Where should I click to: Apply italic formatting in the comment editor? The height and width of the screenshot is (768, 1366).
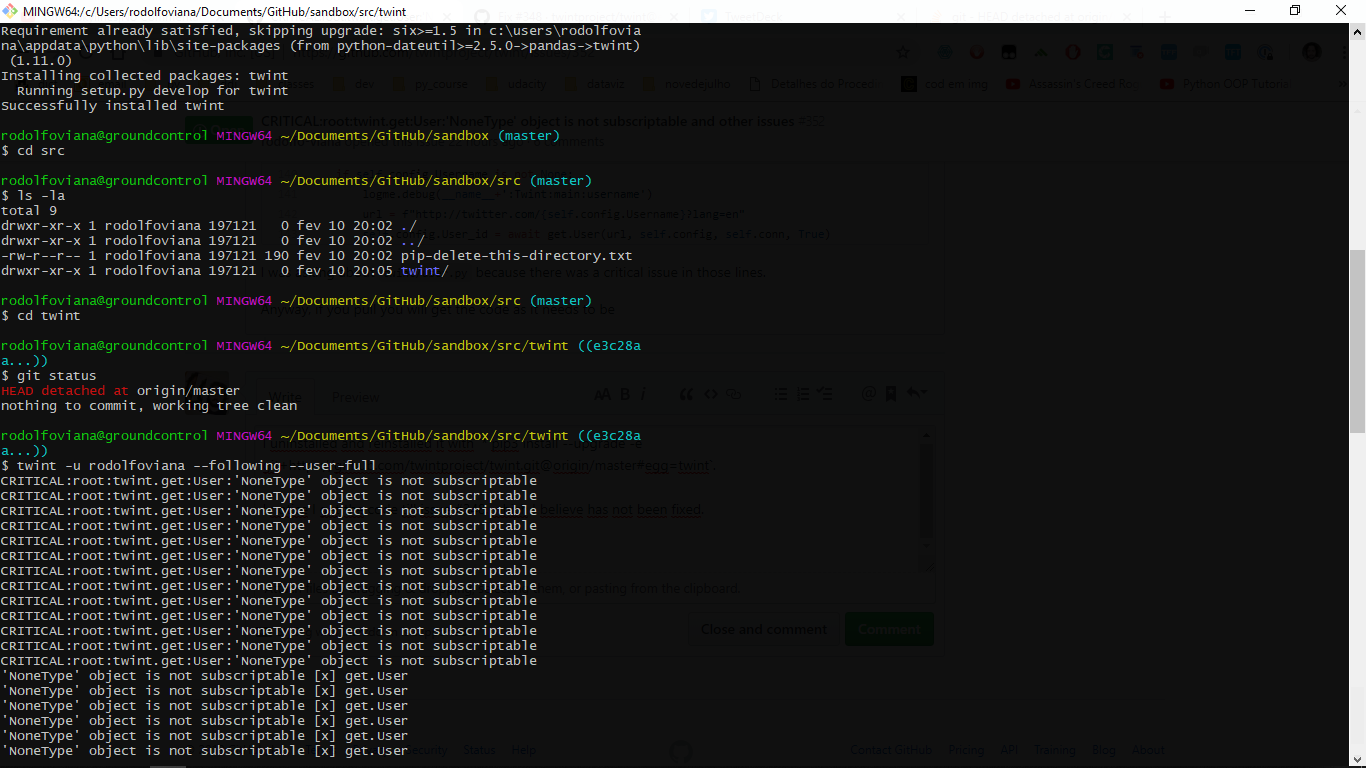pyautogui.click(x=645, y=393)
